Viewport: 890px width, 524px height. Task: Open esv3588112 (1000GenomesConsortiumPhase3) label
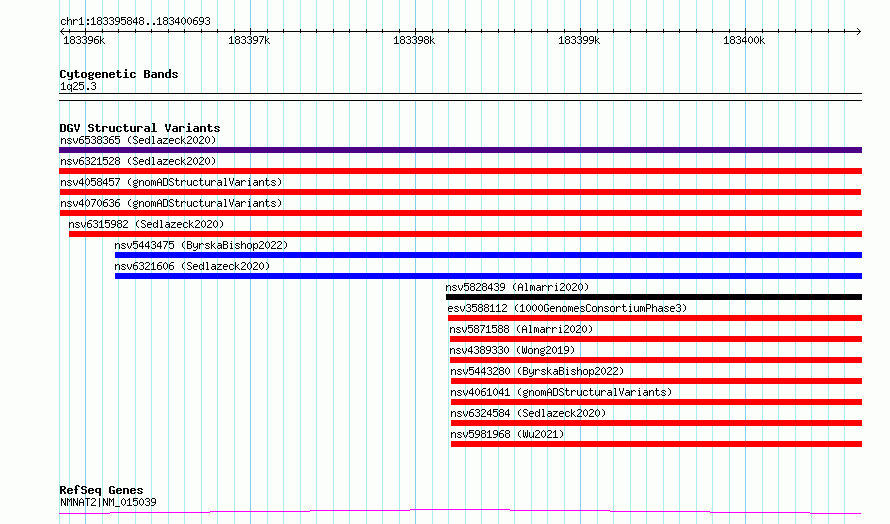pos(567,308)
